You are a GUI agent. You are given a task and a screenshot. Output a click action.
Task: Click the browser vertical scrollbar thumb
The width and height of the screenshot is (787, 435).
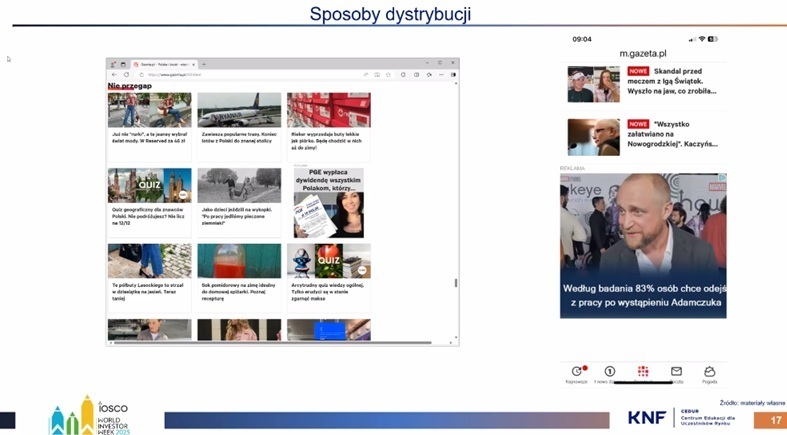[x=456, y=283]
